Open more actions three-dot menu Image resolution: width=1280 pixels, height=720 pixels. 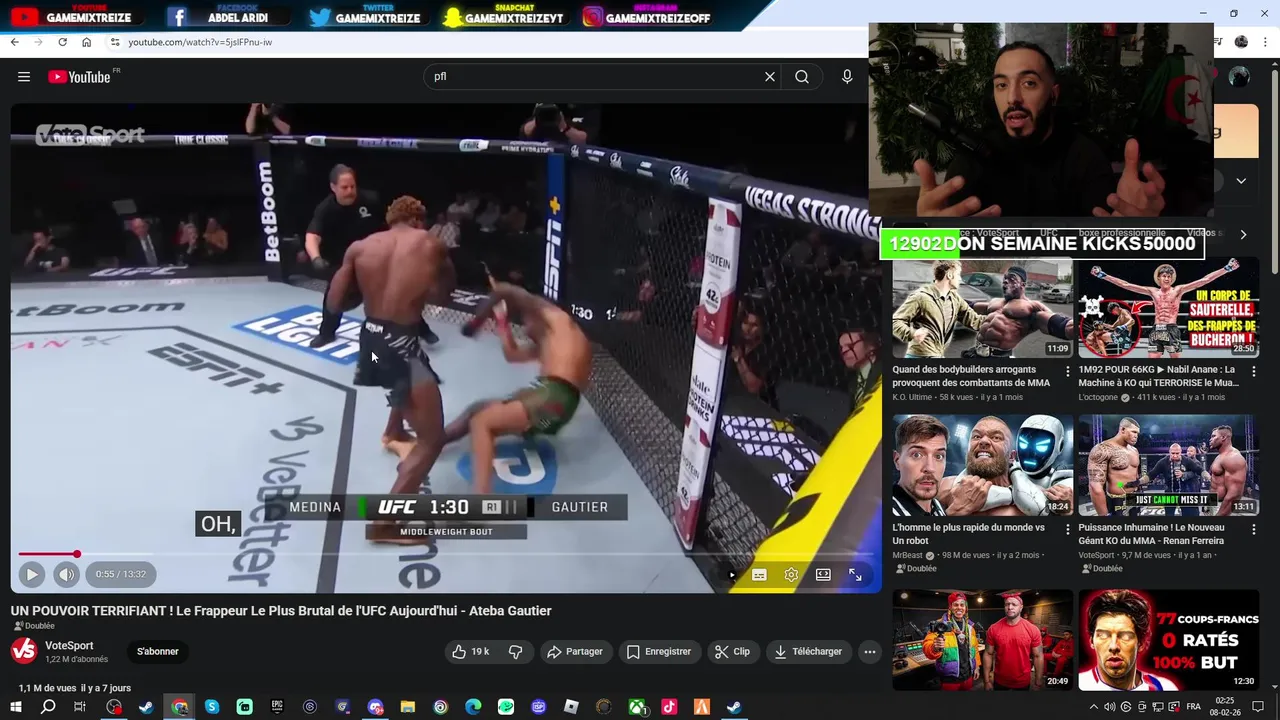pyautogui.click(x=870, y=651)
